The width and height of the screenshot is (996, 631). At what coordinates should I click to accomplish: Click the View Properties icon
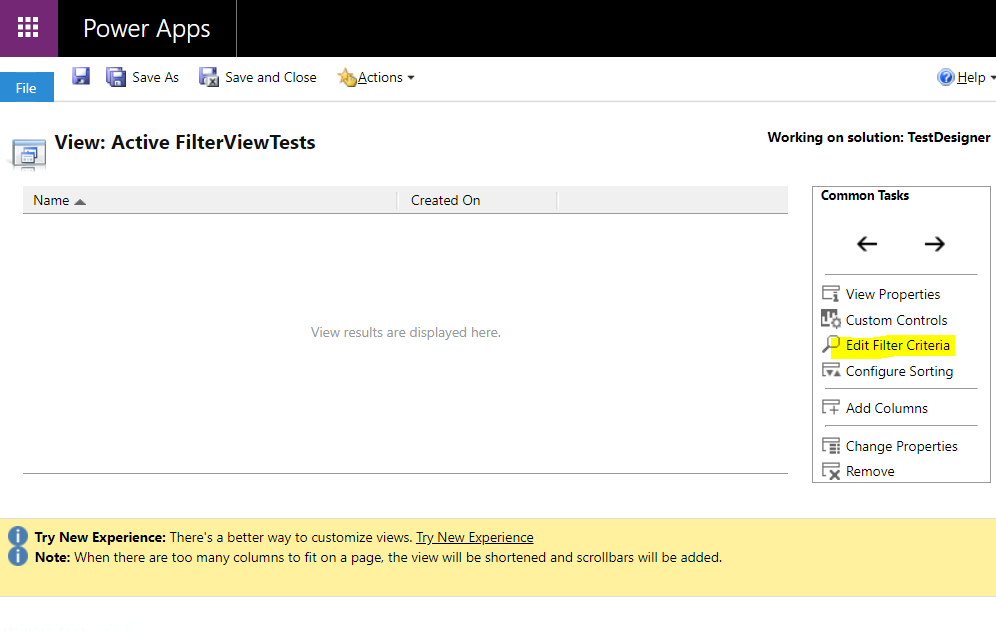click(x=831, y=294)
